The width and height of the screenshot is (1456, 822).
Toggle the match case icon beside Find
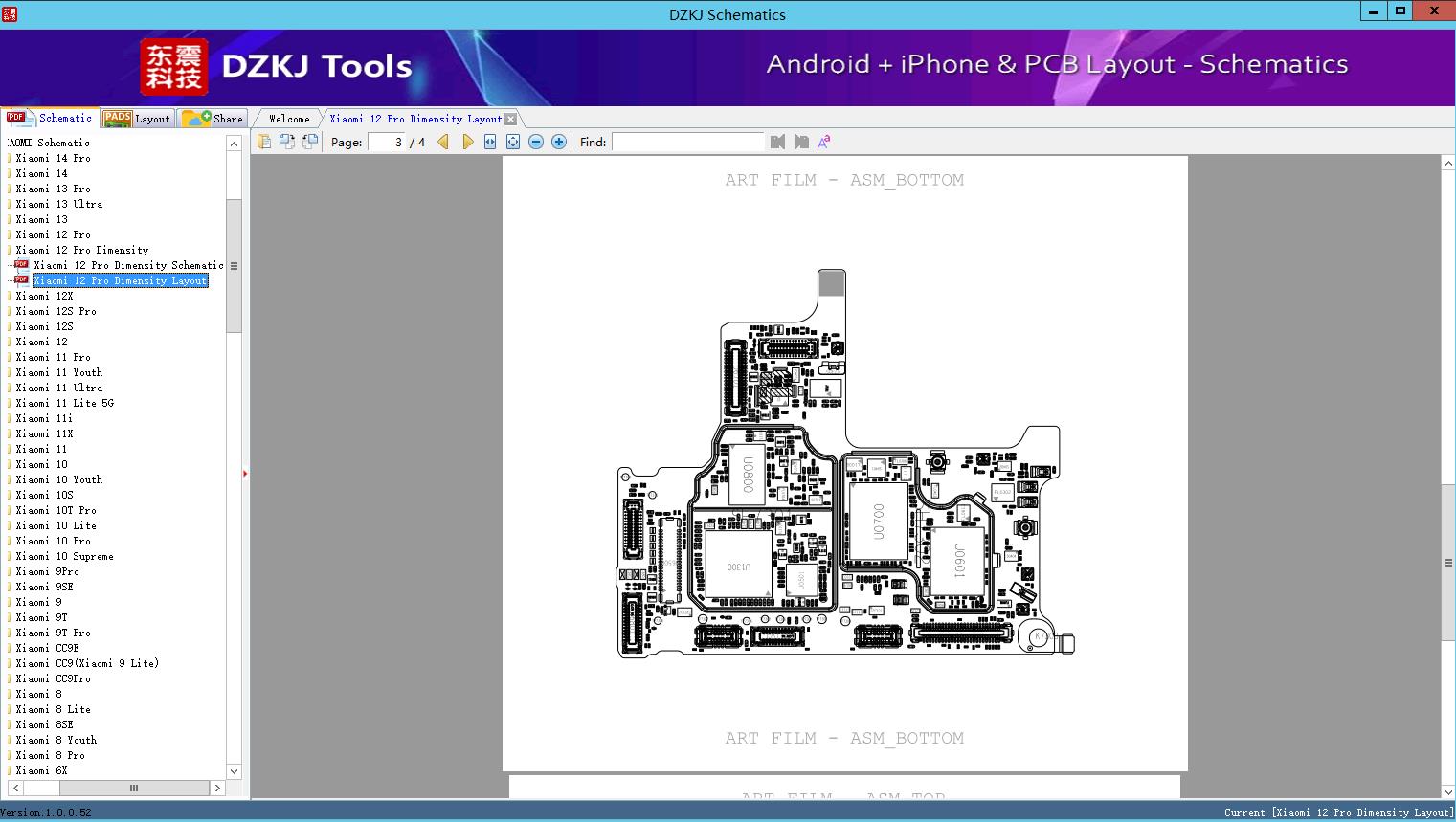click(823, 142)
